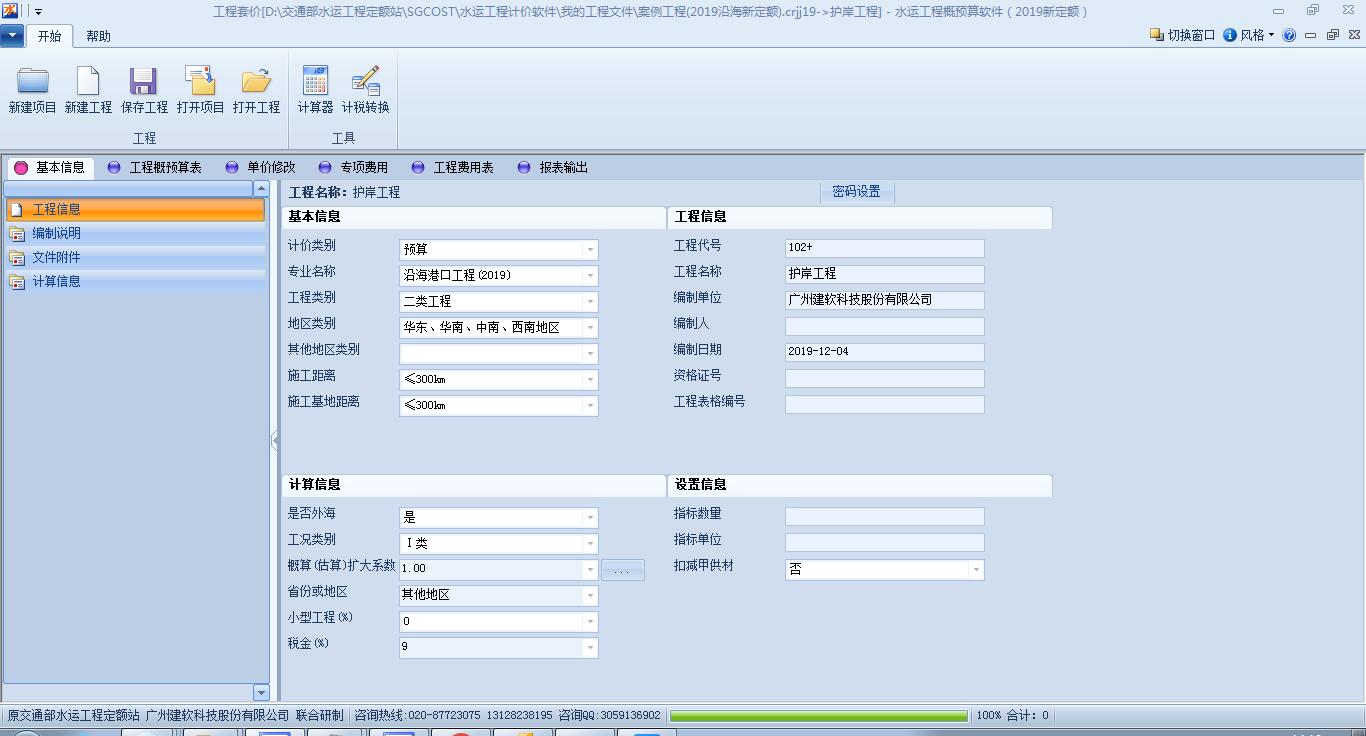Switch to the 开始 ribbon tab
The width and height of the screenshot is (1366, 736).
coord(49,36)
